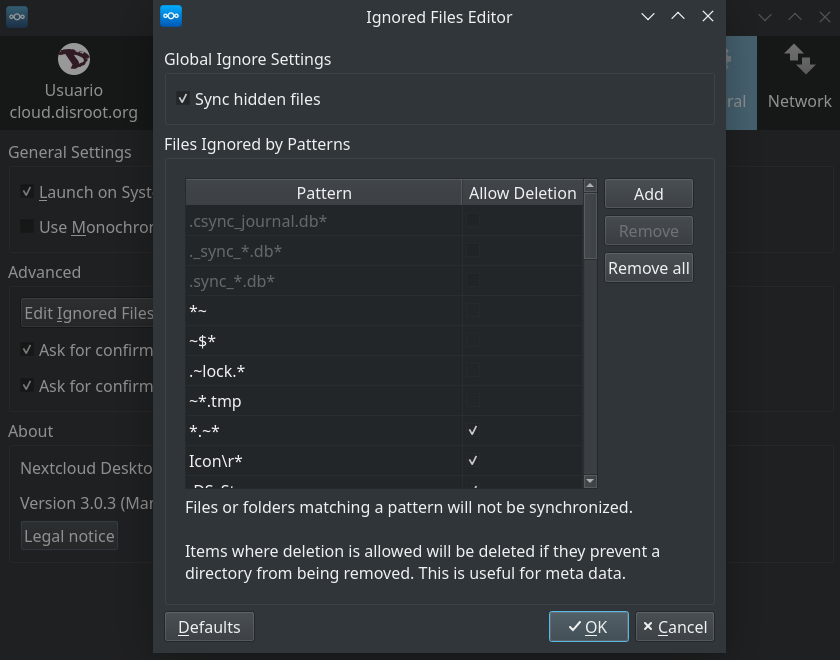This screenshot has width=840, height=660.
Task: Restore settings with the Defaults button
Action: point(209,627)
